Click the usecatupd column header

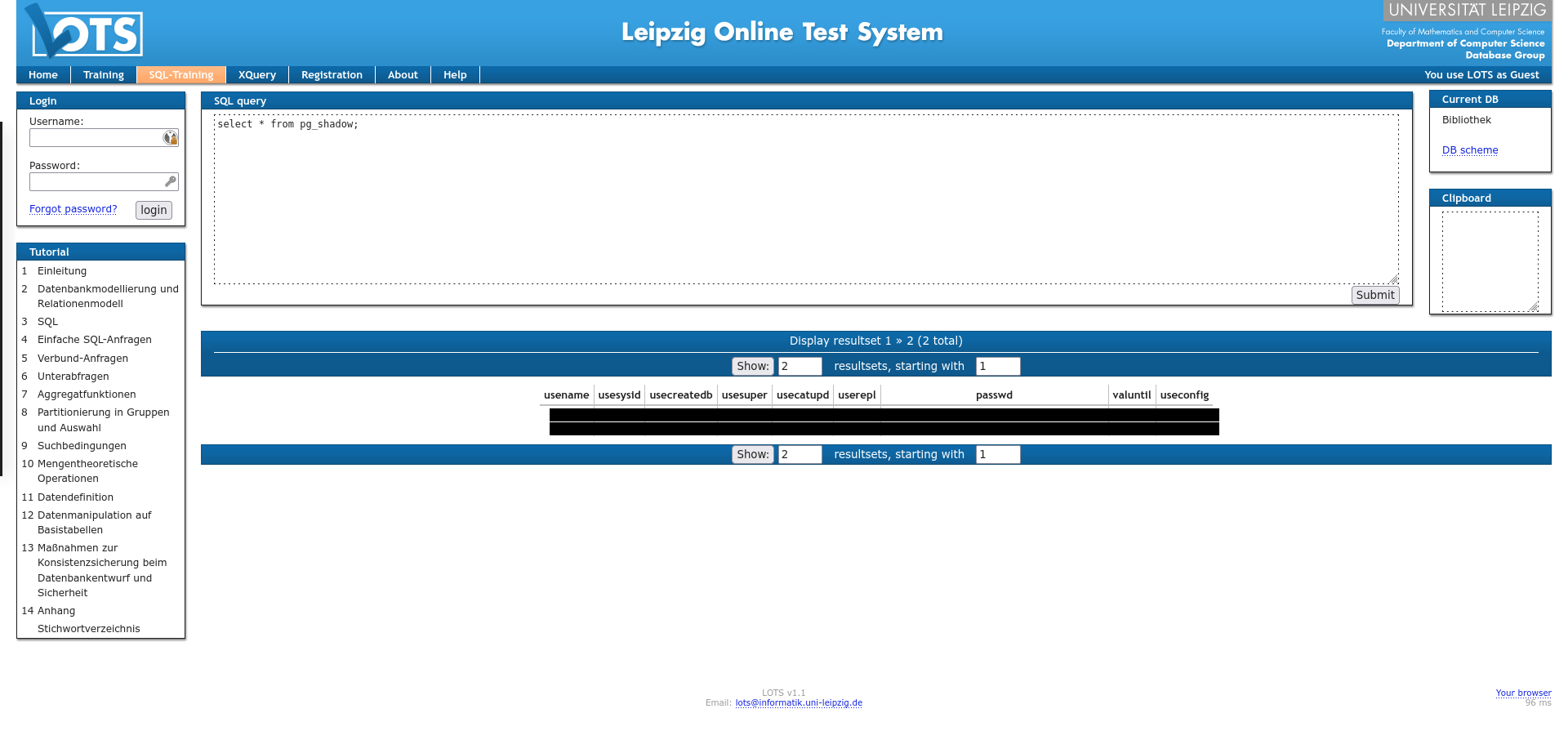803,395
